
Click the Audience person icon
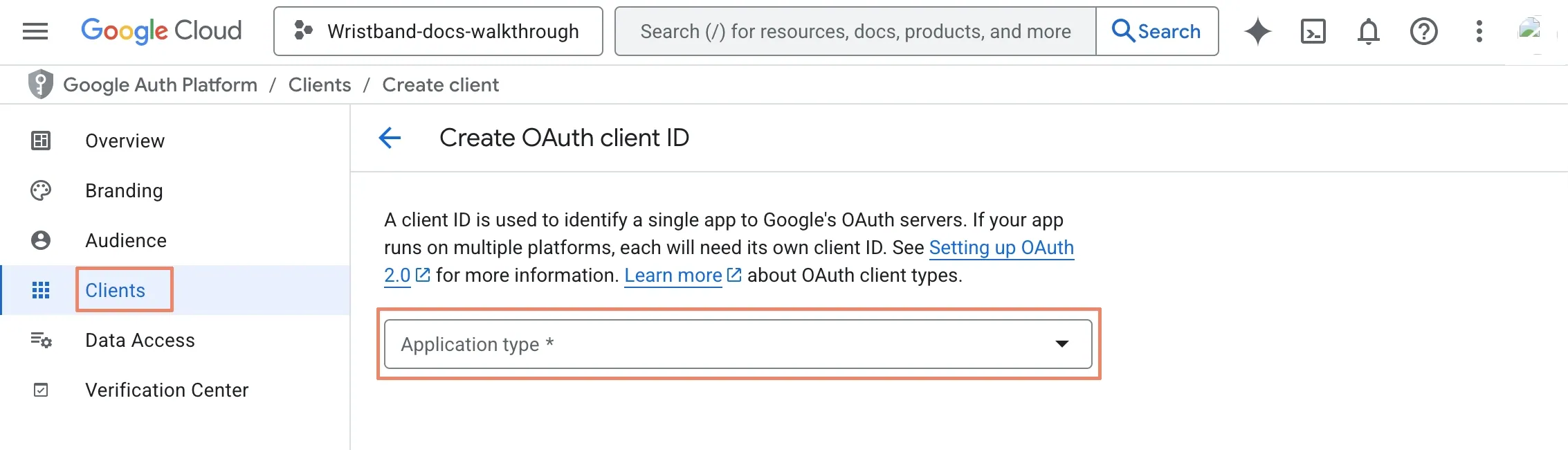(x=41, y=240)
